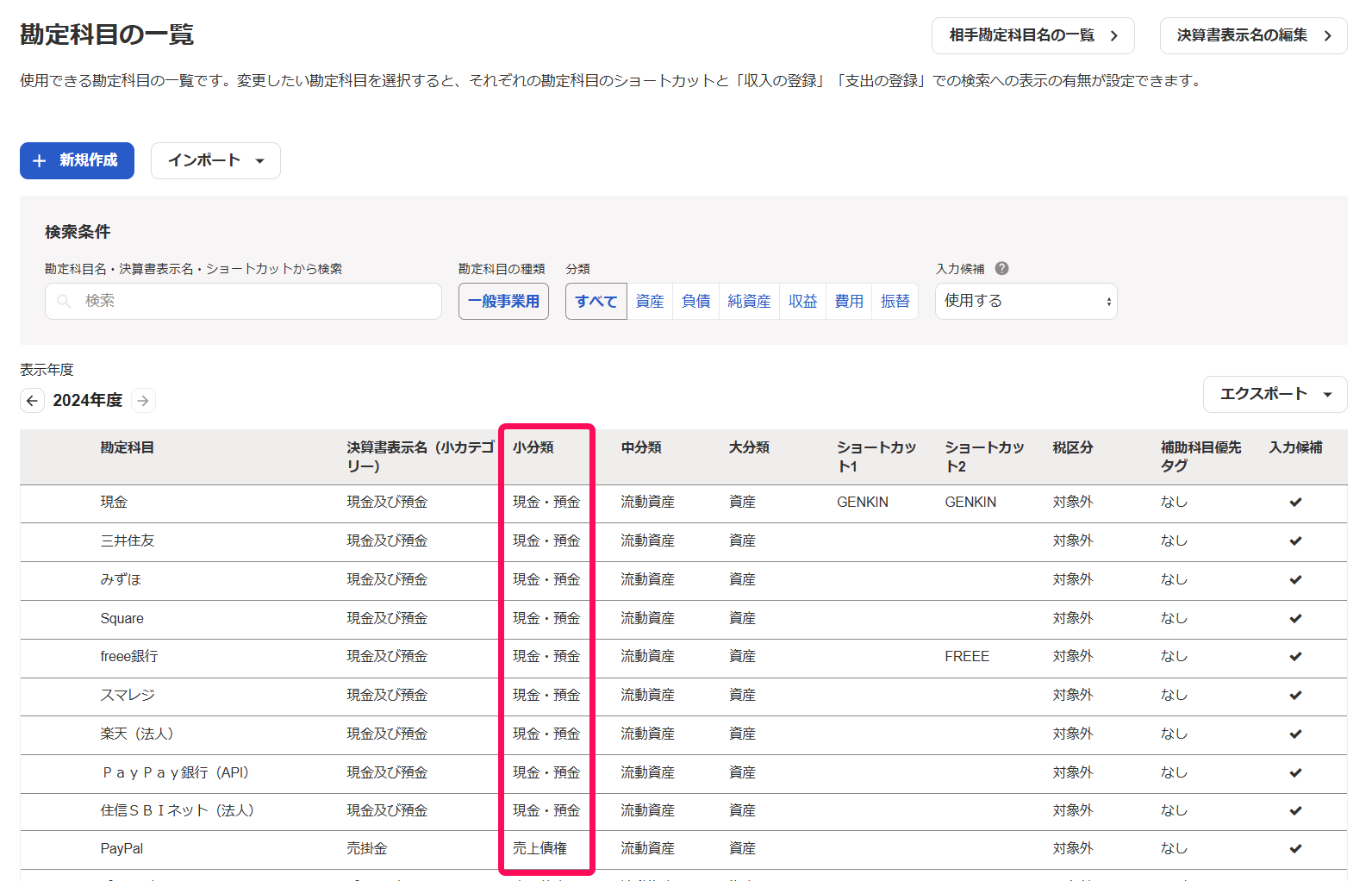Click GENKIN in the ショートカット2 column

970,502
